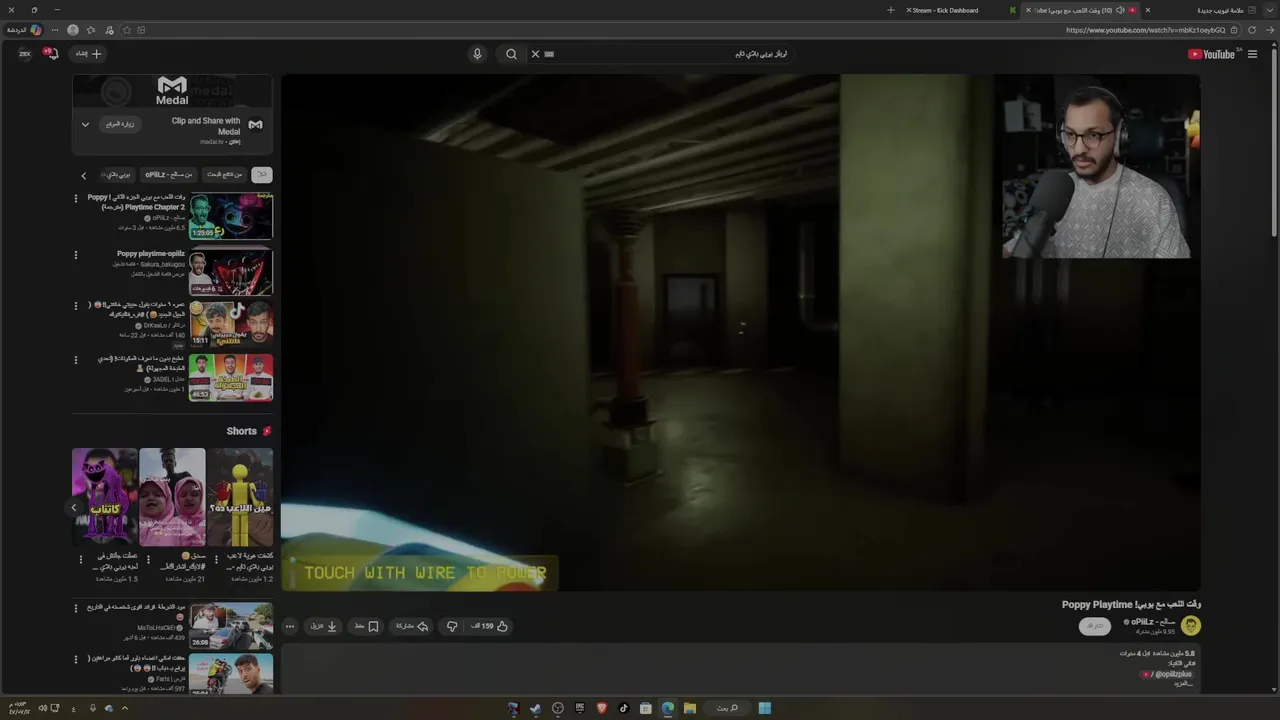Dislike the video with thumbs down

452,626
